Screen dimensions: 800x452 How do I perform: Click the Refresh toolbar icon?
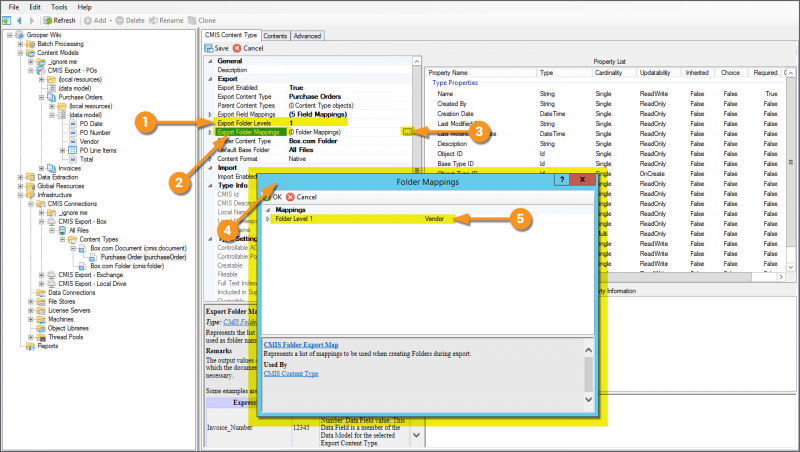tap(59, 20)
